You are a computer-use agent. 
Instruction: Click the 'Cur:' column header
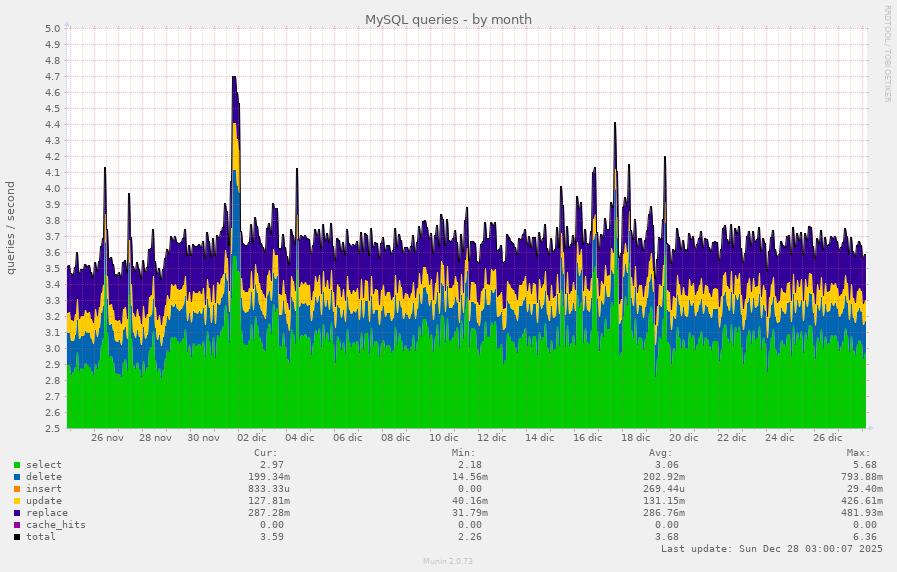click(265, 453)
